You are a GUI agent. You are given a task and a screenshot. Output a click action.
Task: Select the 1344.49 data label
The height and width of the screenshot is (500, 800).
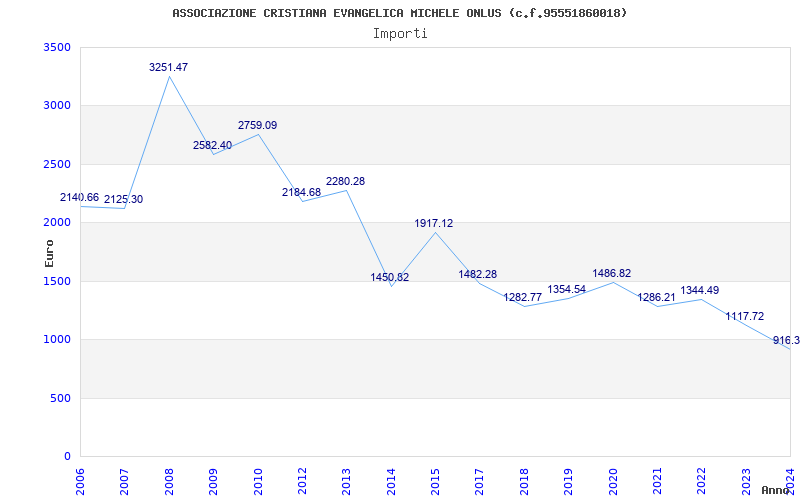click(700, 291)
